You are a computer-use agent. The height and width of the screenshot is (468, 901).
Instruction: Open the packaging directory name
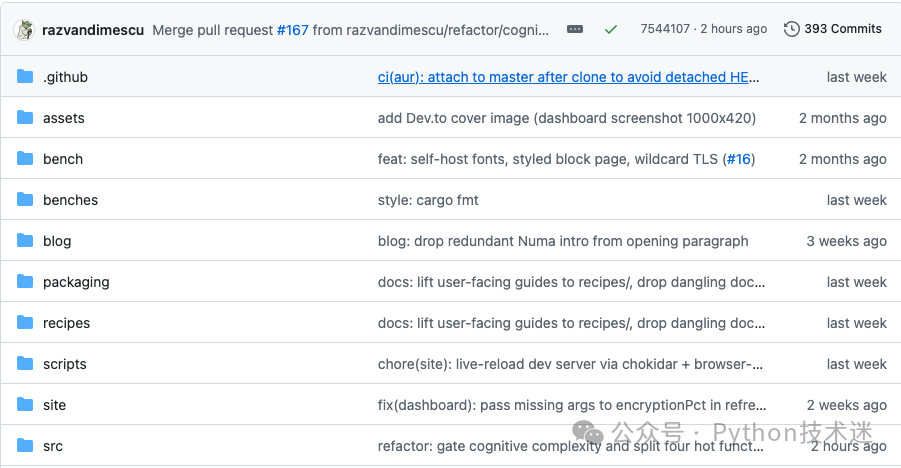coord(76,282)
